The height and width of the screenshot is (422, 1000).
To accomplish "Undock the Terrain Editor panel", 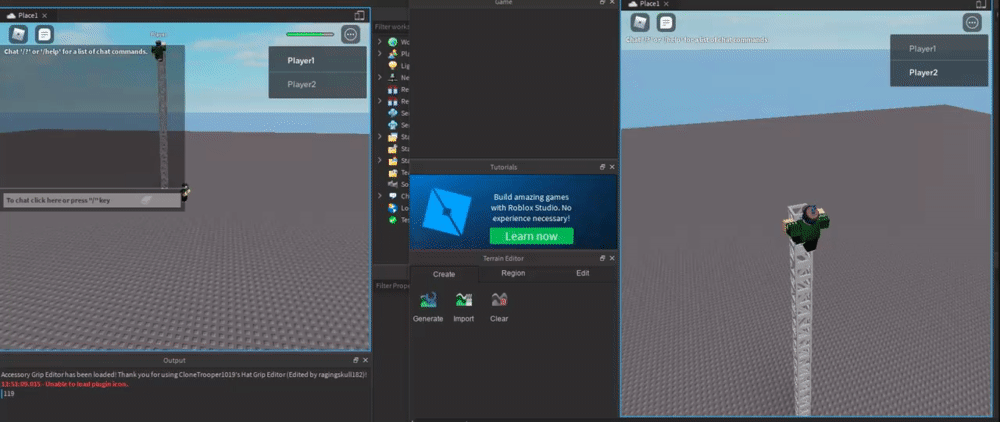I will 603,258.
